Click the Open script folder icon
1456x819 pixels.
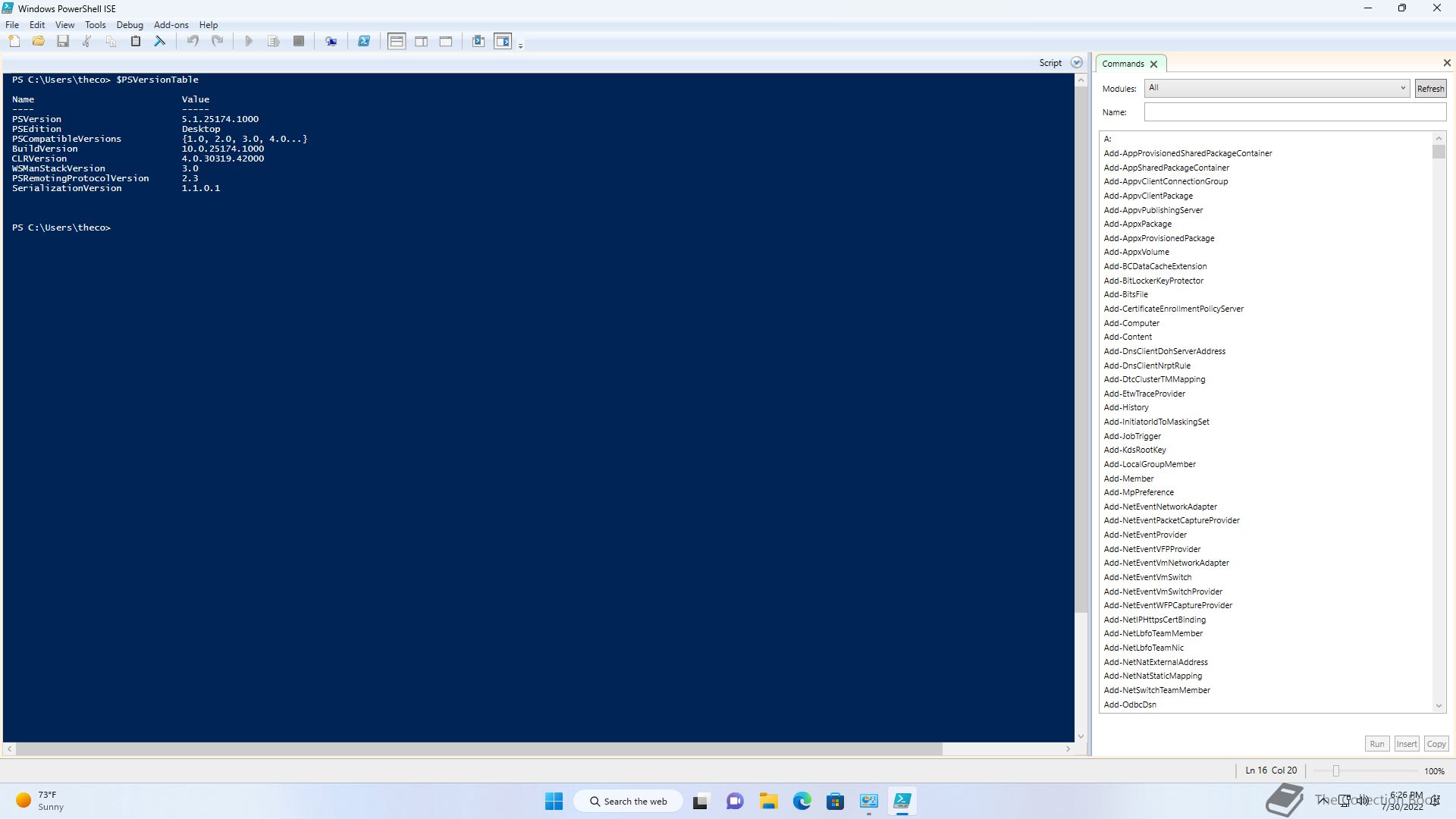[39, 42]
